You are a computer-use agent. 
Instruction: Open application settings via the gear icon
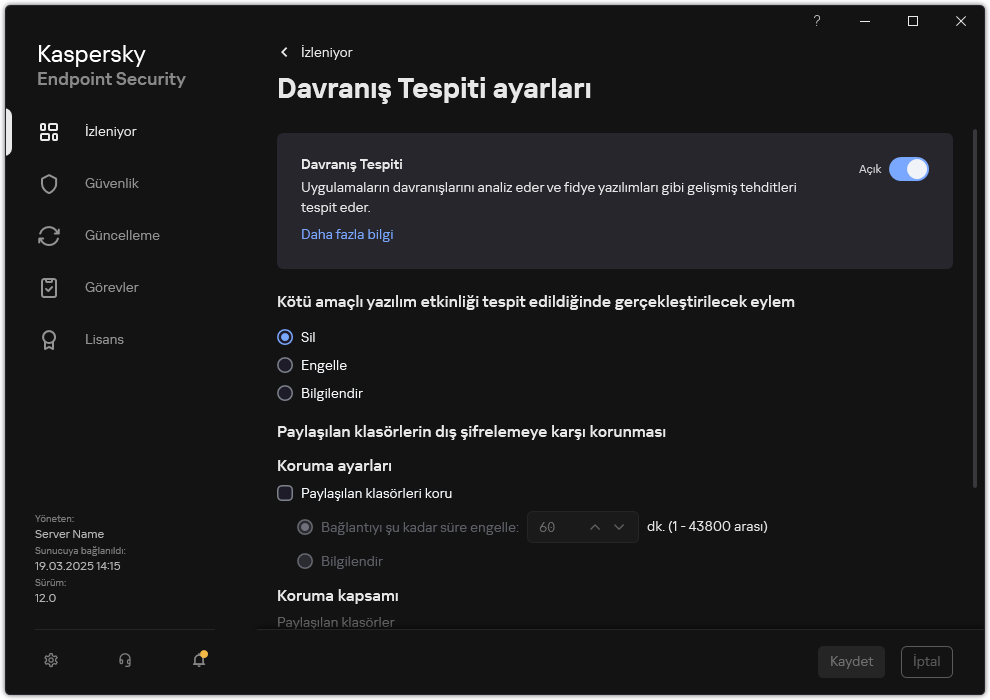(x=50, y=660)
